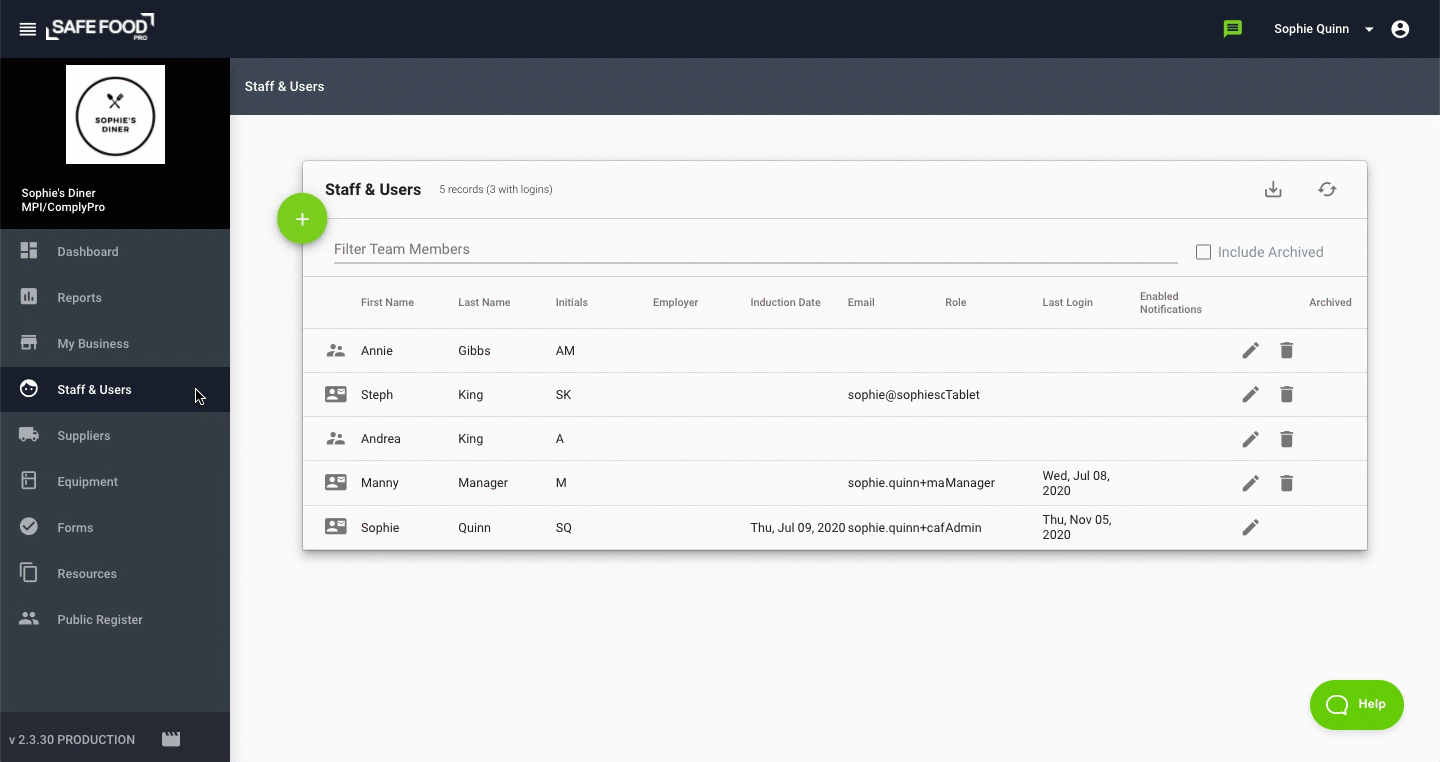Delete Steph King using trash icon
Screen dimensions: 1440x762
(1287, 394)
